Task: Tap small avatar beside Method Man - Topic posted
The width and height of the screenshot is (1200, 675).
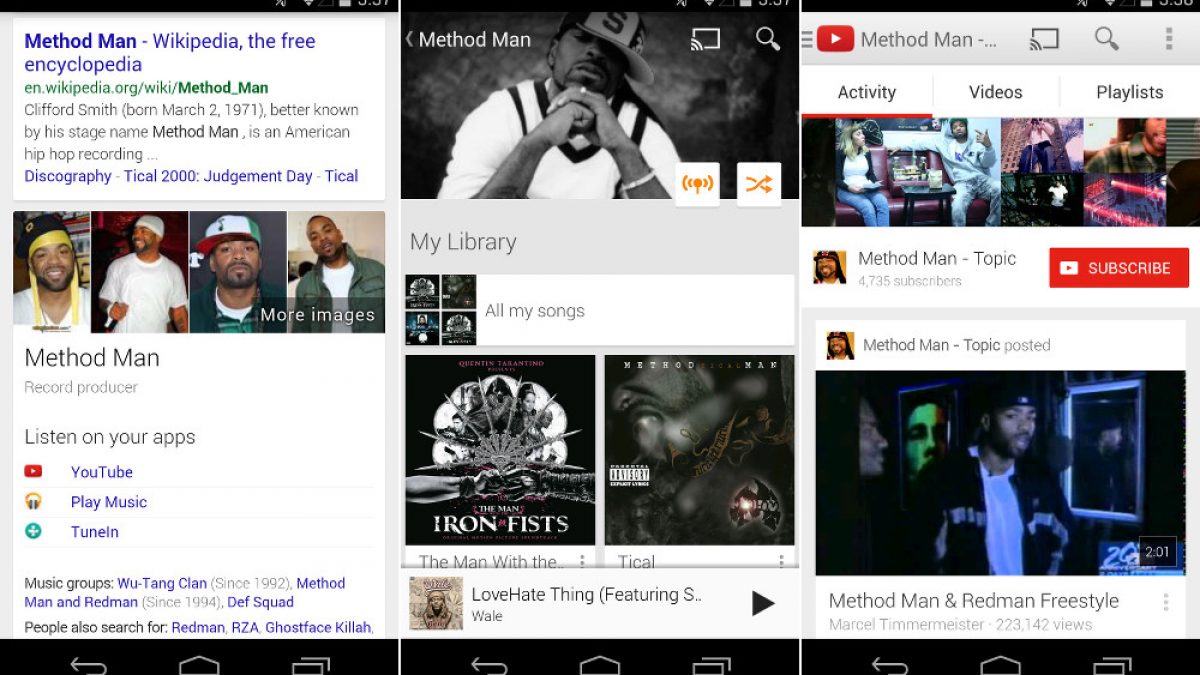Action: 840,346
